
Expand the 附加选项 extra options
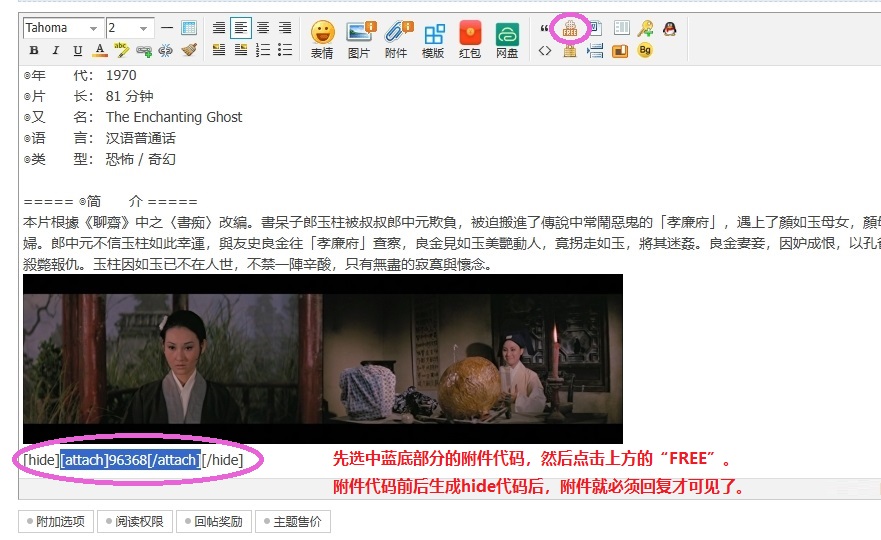click(56, 521)
